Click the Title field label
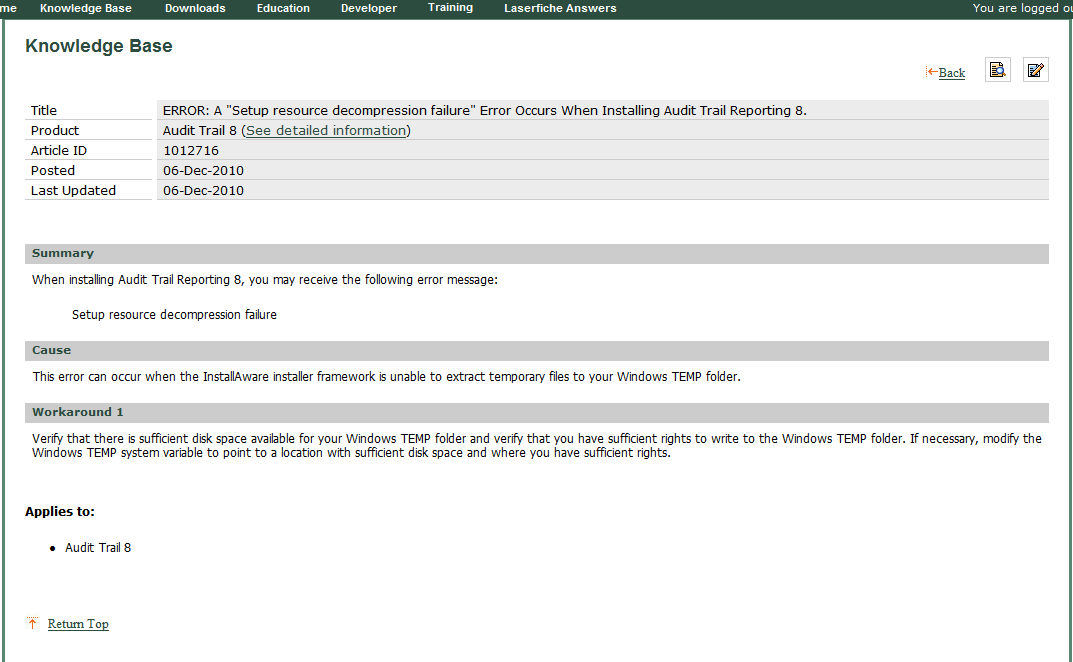 (x=44, y=110)
